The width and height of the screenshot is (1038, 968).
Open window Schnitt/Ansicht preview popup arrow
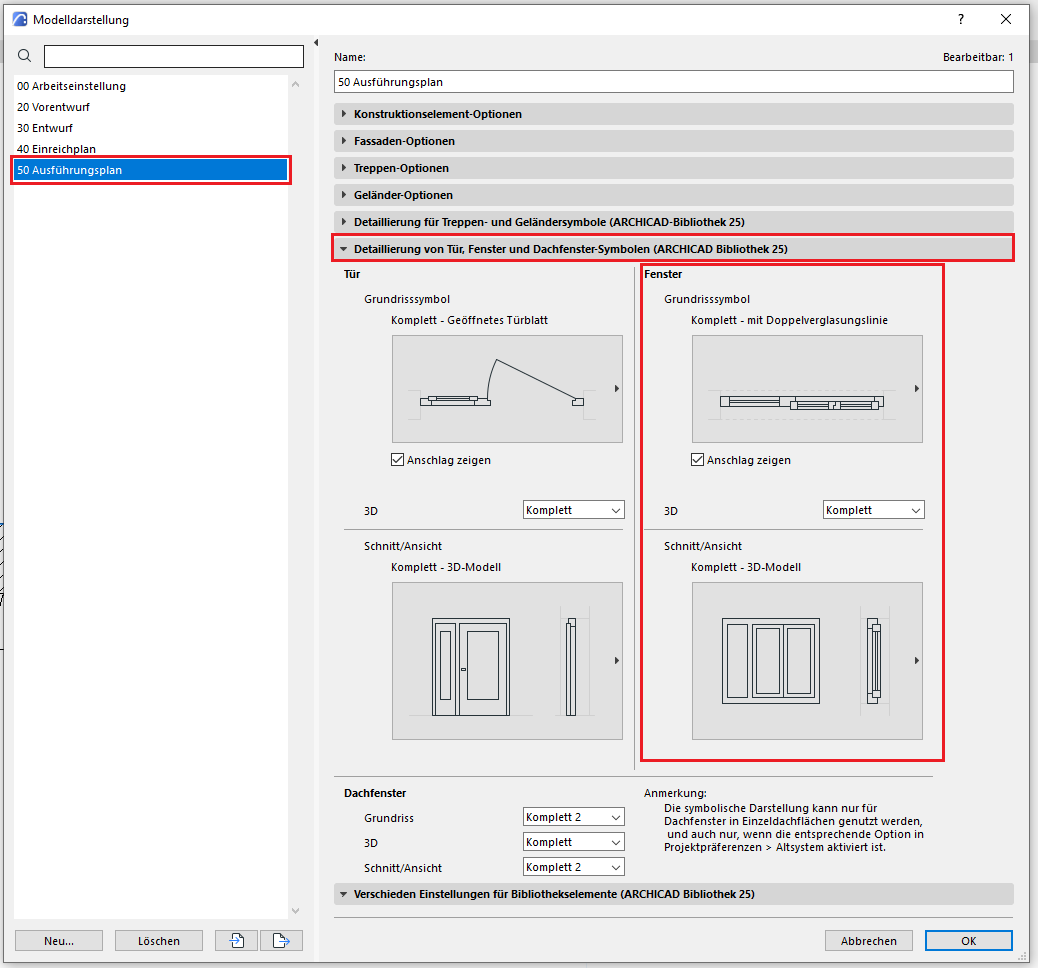pyautogui.click(x=916, y=660)
